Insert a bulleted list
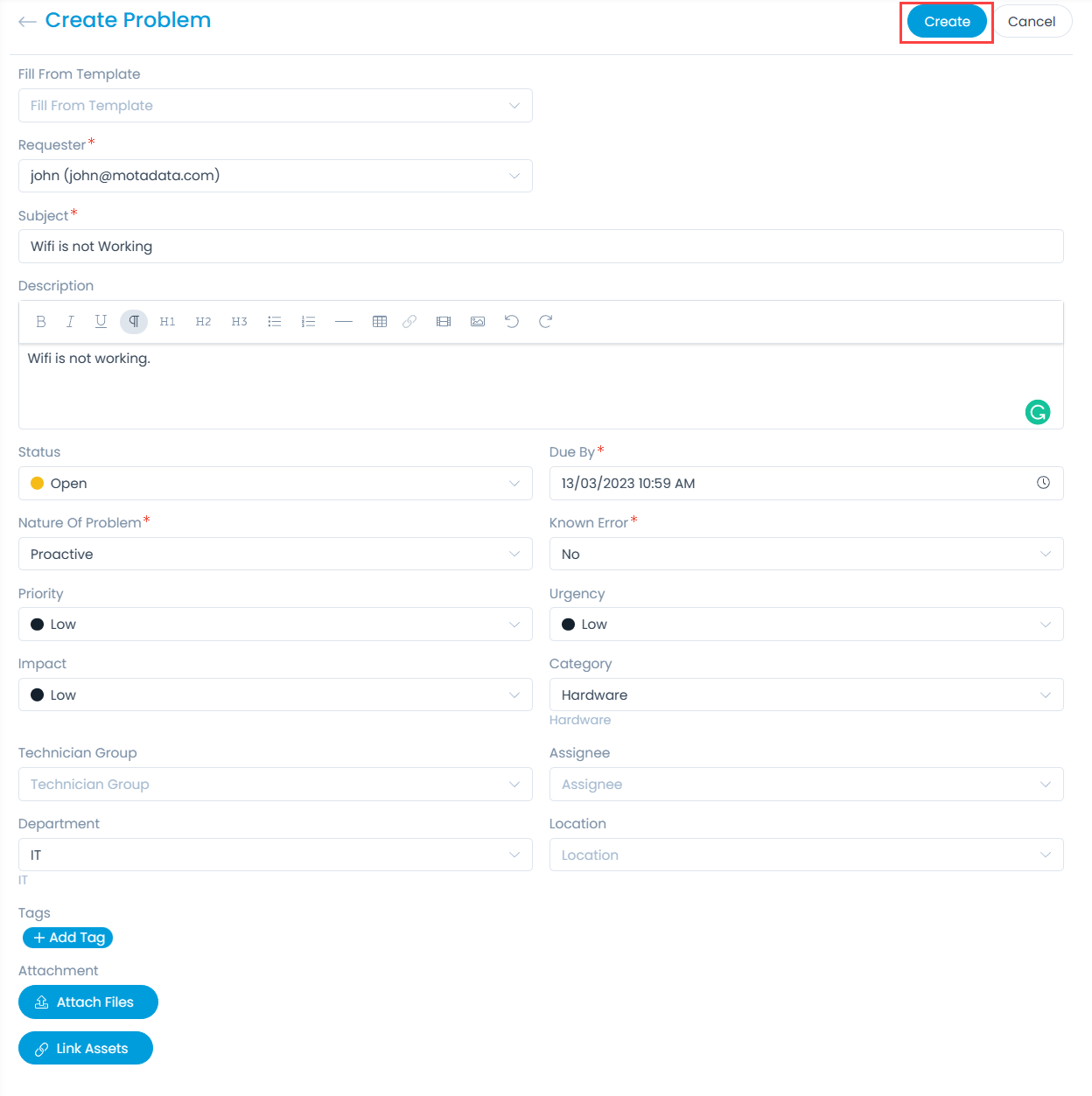Image resolution: width=1092 pixels, height=1096 pixels. [275, 322]
